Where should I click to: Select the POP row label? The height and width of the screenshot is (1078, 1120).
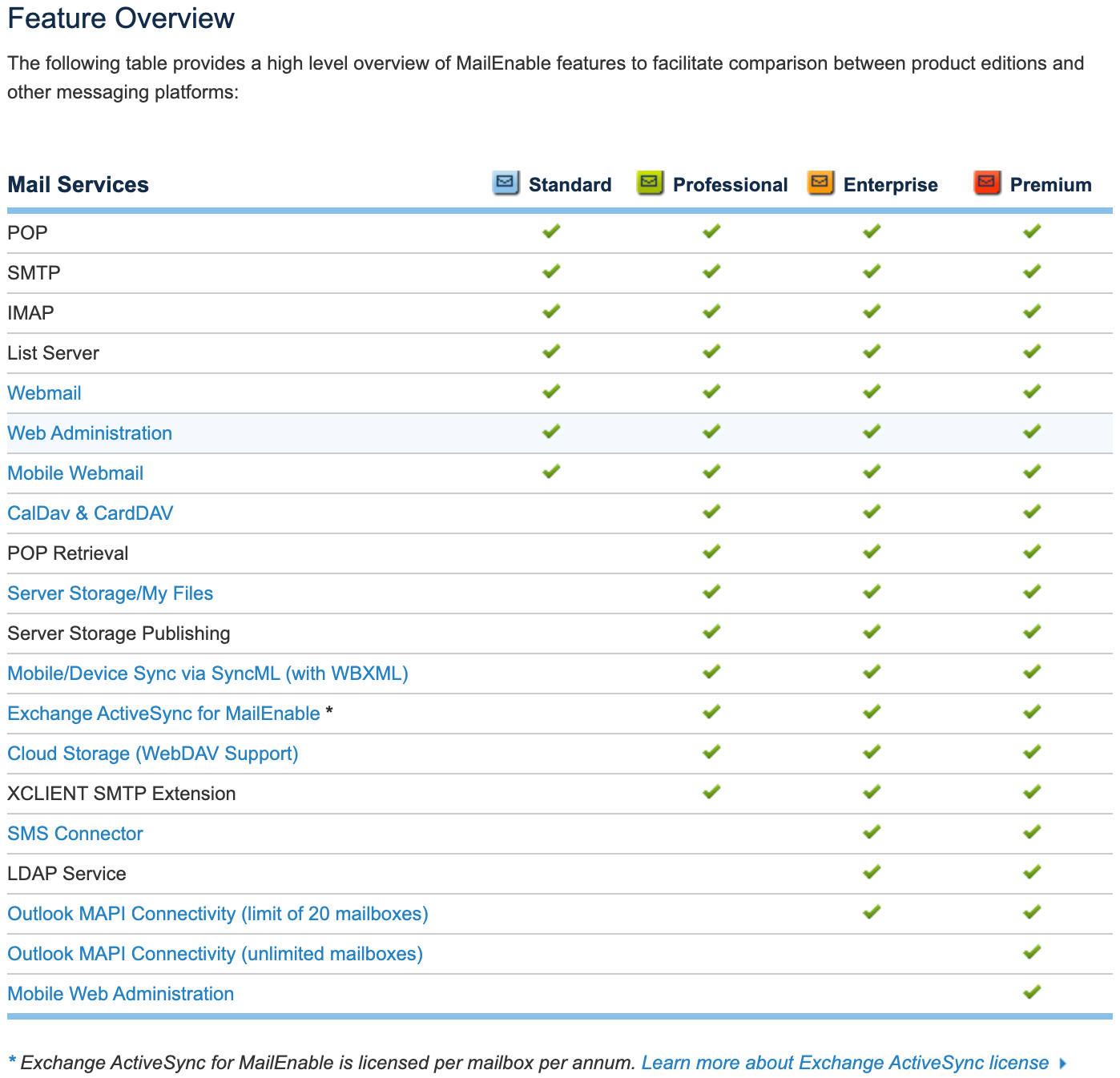[28, 233]
